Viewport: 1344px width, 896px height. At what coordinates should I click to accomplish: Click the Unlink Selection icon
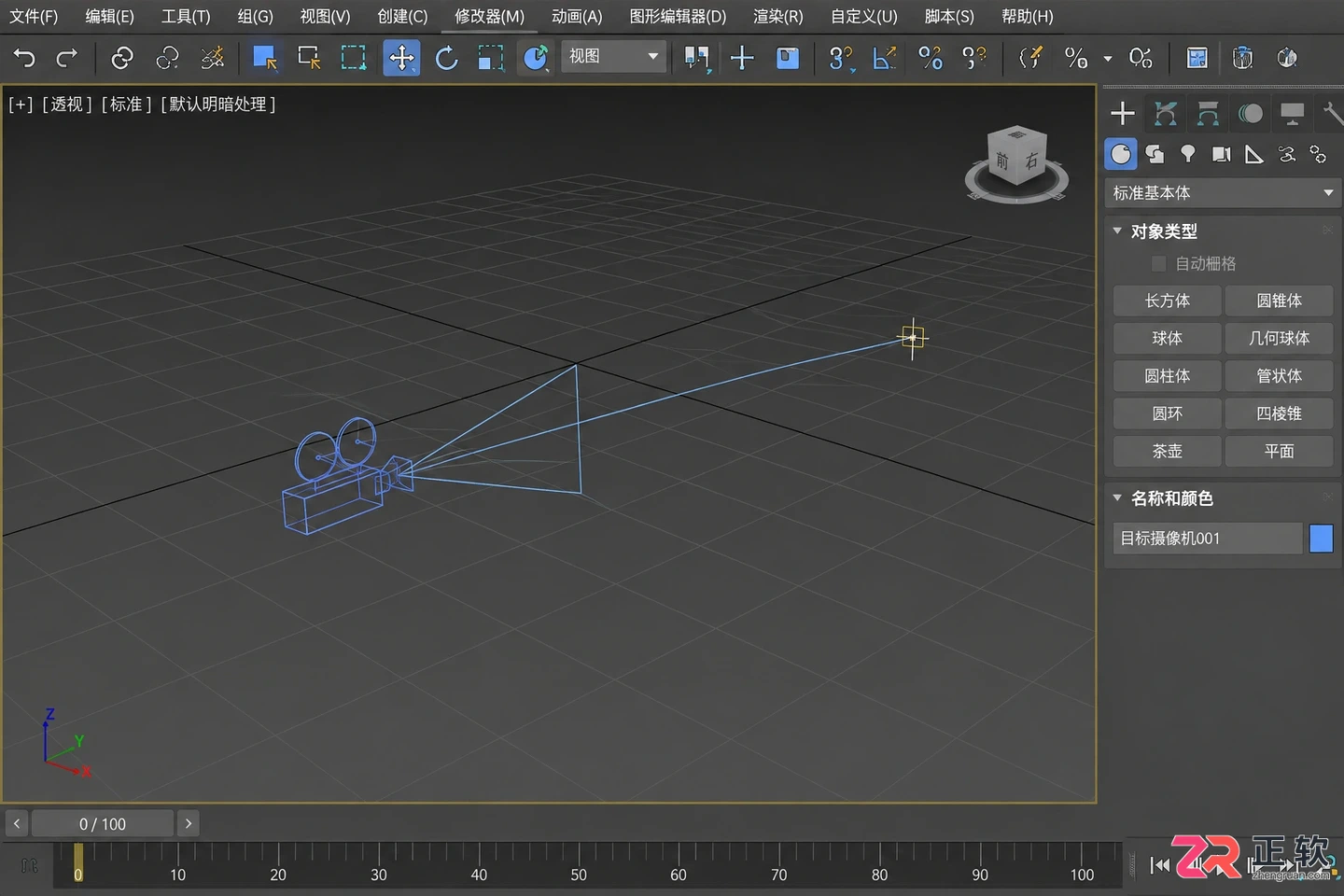coord(167,58)
